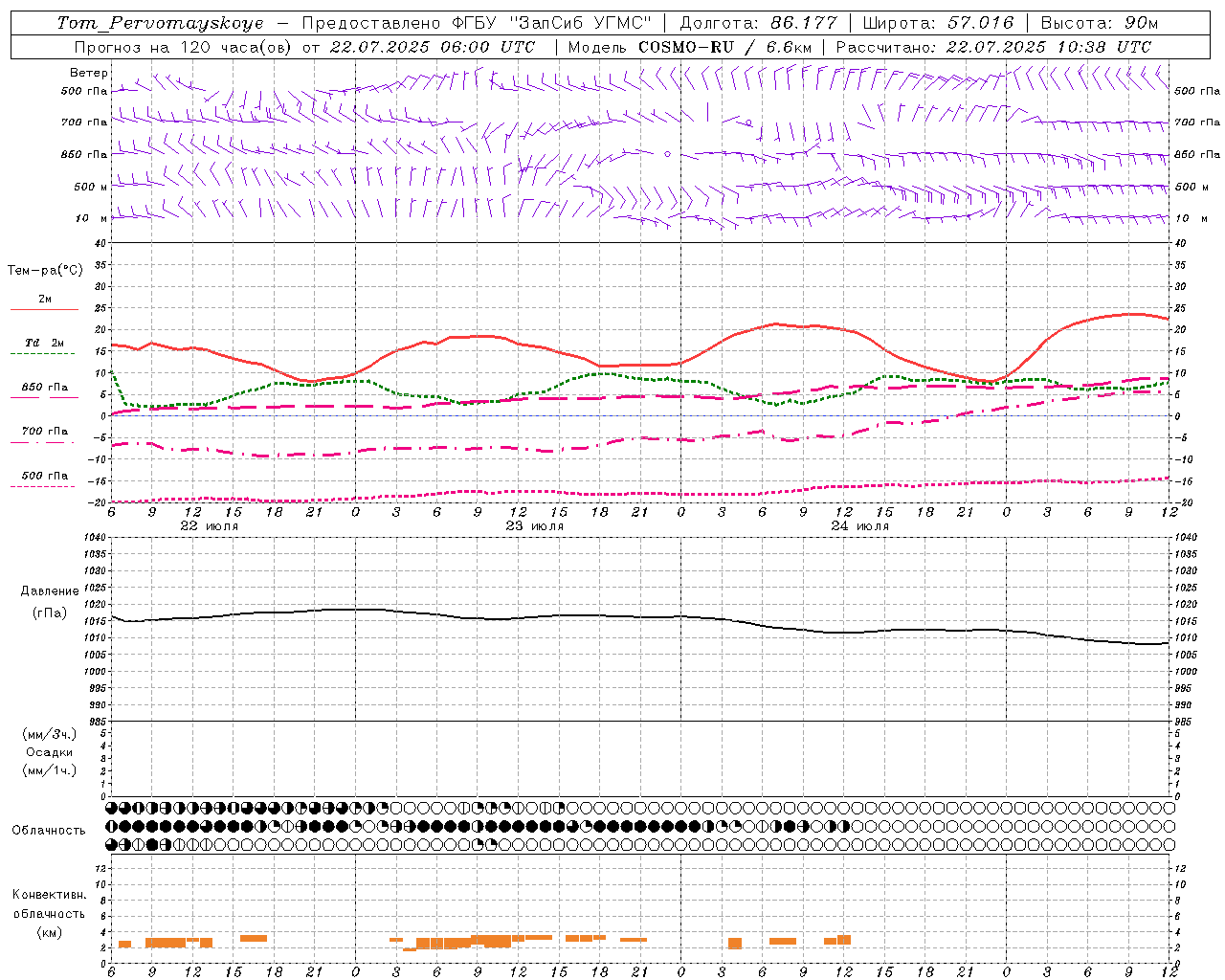Click the (мм/1ч.) precipitation unit label
Screen dimensions: 1225x980
pos(50,770)
